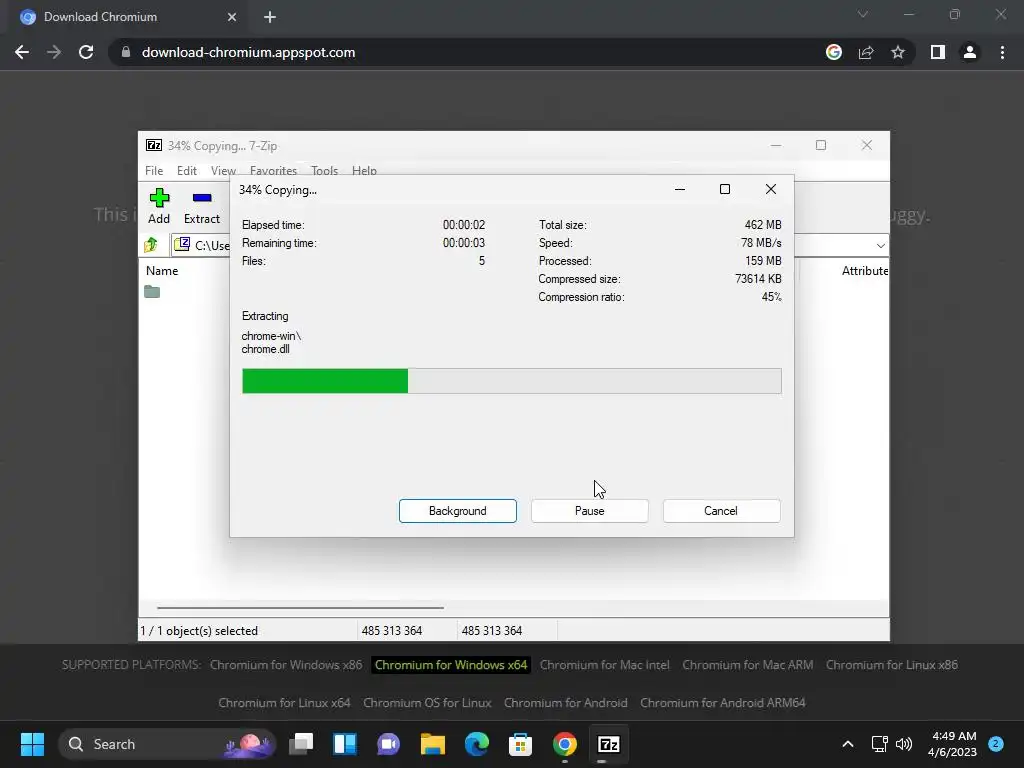Image resolution: width=1024 pixels, height=768 pixels.
Task: Select Chromium for Linux x64 link
Action: 284,703
